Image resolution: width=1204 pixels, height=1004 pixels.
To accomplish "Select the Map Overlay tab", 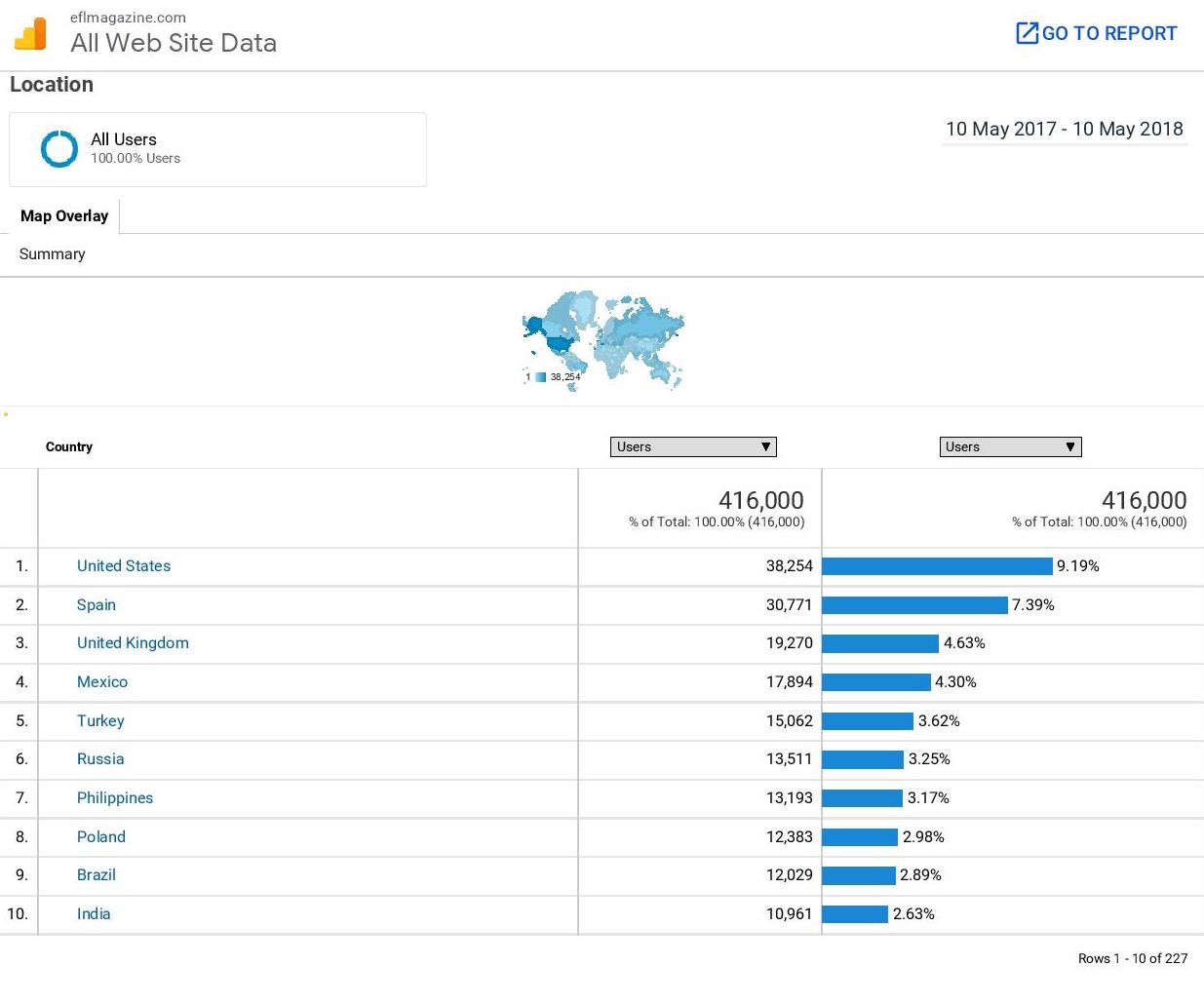I will [x=64, y=215].
